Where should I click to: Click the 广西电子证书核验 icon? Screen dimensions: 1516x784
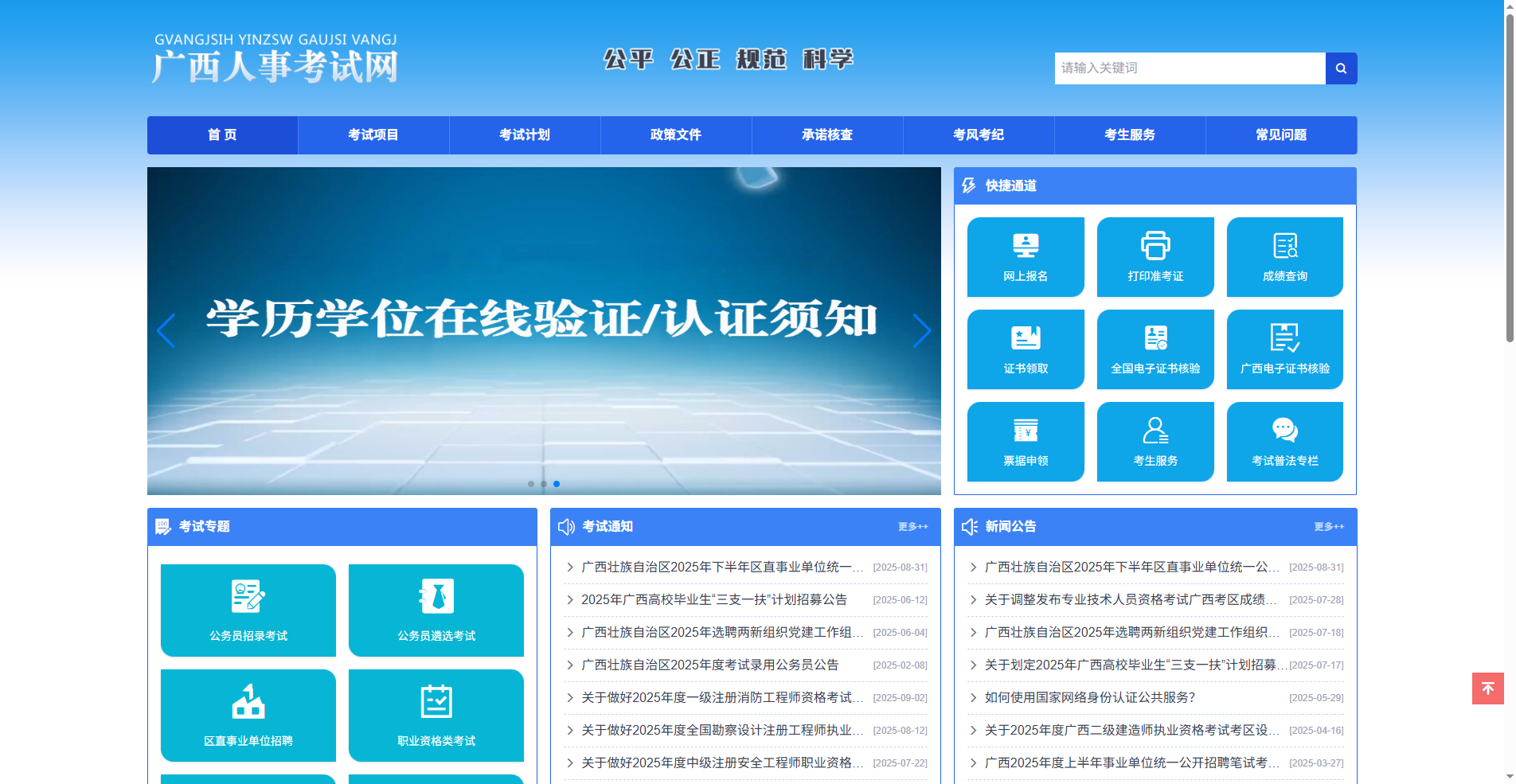(1284, 349)
